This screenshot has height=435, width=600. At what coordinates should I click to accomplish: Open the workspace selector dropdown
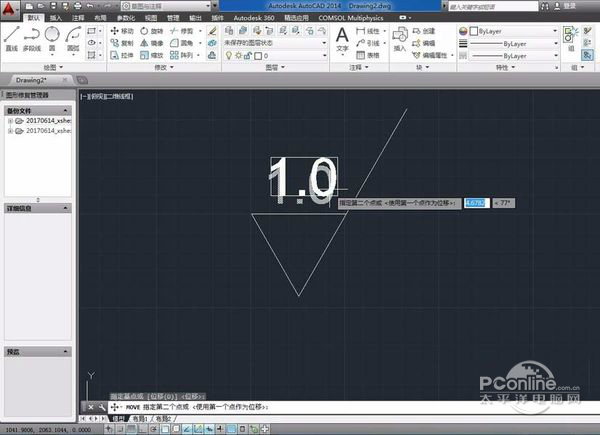tap(166, 6)
